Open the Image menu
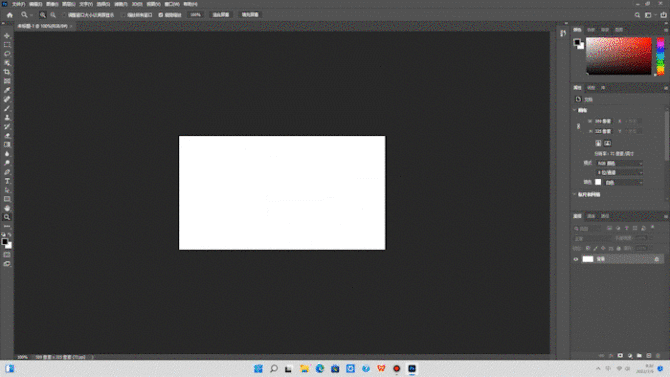This screenshot has width=670, height=377. (x=52, y=4)
